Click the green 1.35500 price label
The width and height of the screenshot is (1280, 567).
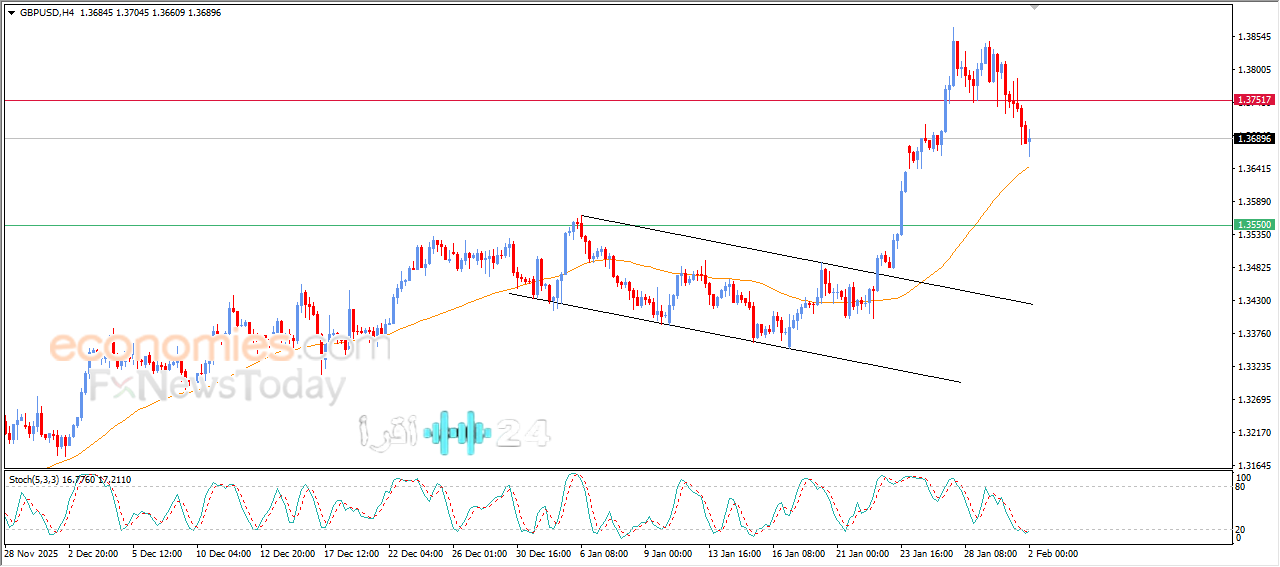(1254, 225)
